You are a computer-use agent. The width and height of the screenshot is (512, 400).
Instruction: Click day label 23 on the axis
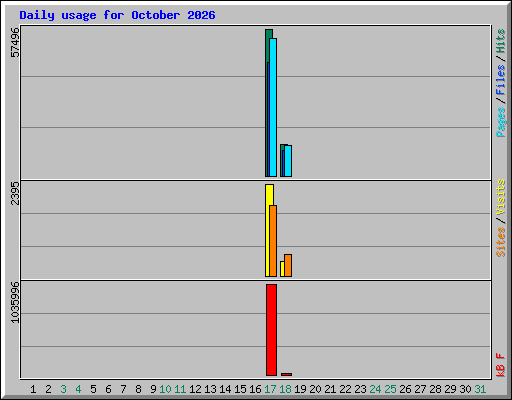click(x=360, y=389)
